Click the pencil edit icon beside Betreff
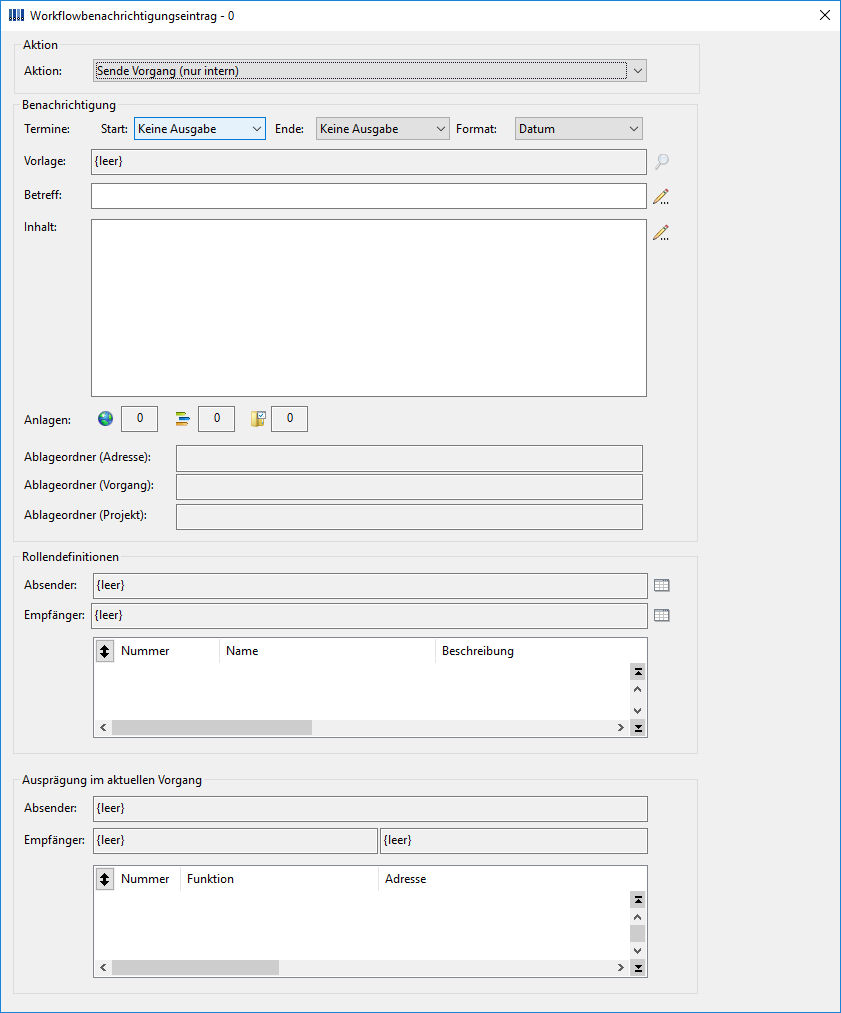841x1013 pixels. tap(661, 196)
